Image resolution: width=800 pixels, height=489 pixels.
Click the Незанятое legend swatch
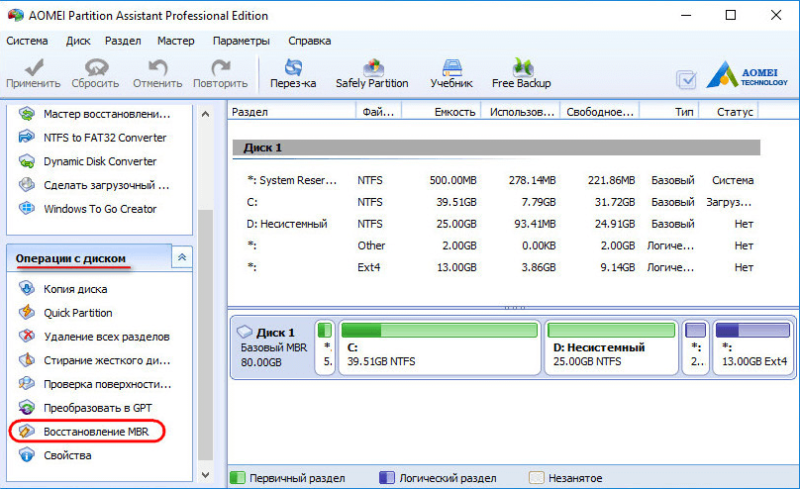[x=536, y=478]
